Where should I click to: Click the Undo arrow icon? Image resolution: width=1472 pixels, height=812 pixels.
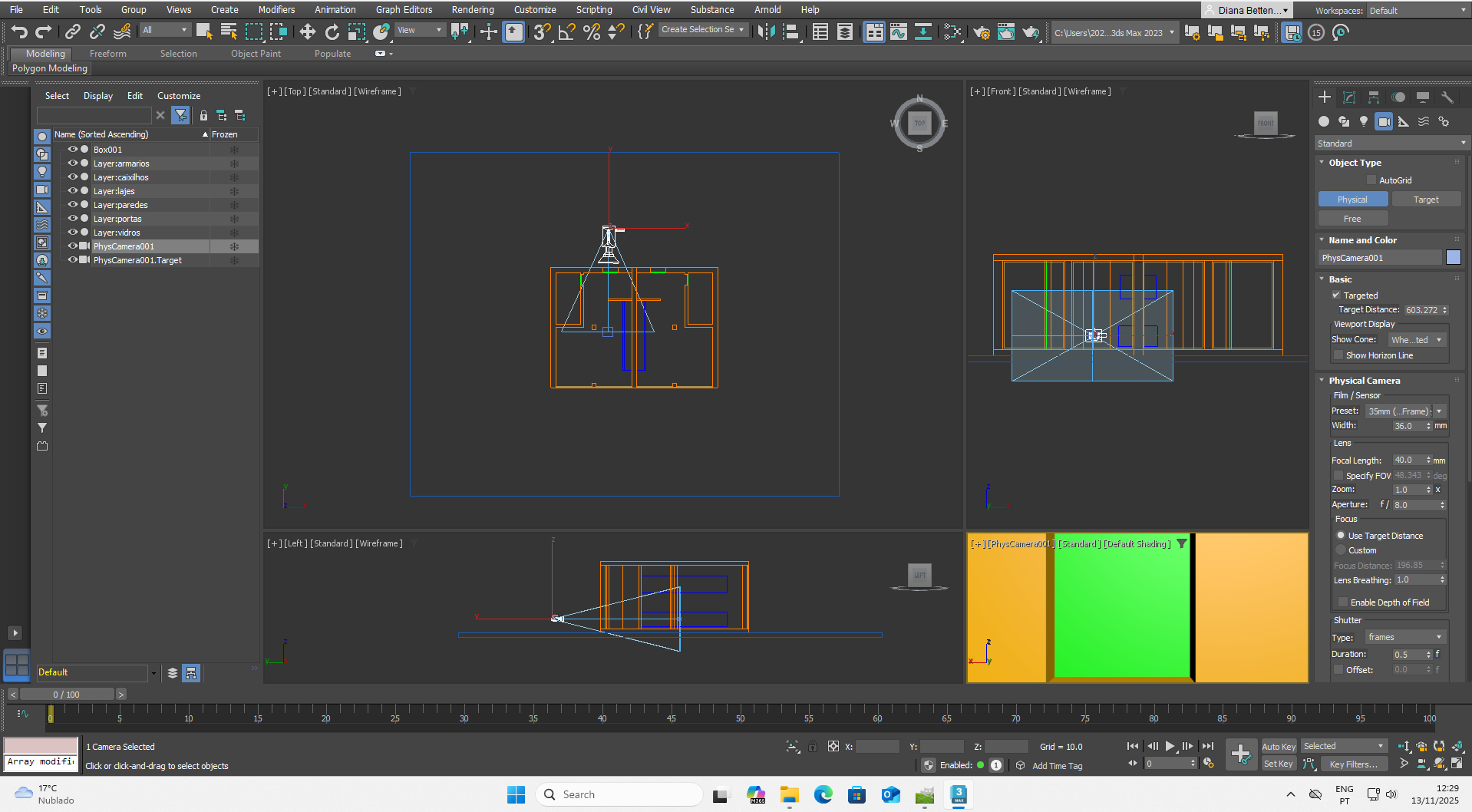point(19,31)
